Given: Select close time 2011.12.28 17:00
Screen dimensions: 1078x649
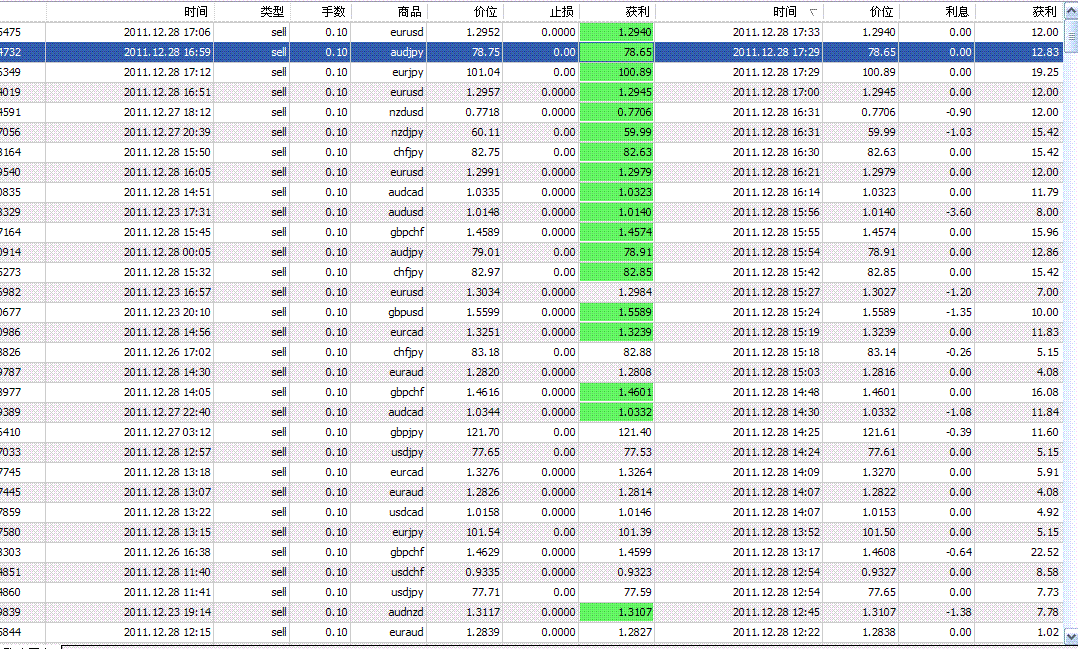Looking at the screenshot, I should 776,92.
